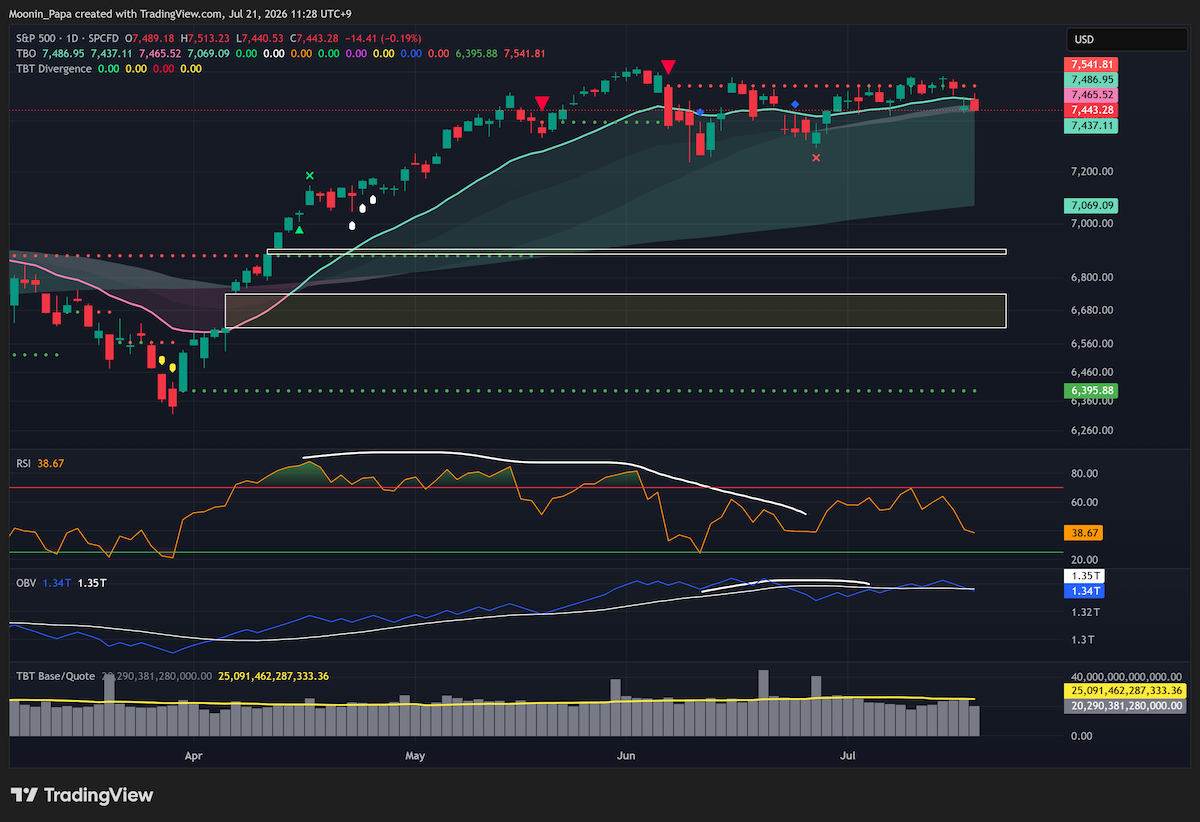The width and height of the screenshot is (1200, 822).
Task: Click the topmost white oval marker
Action: coord(373,199)
